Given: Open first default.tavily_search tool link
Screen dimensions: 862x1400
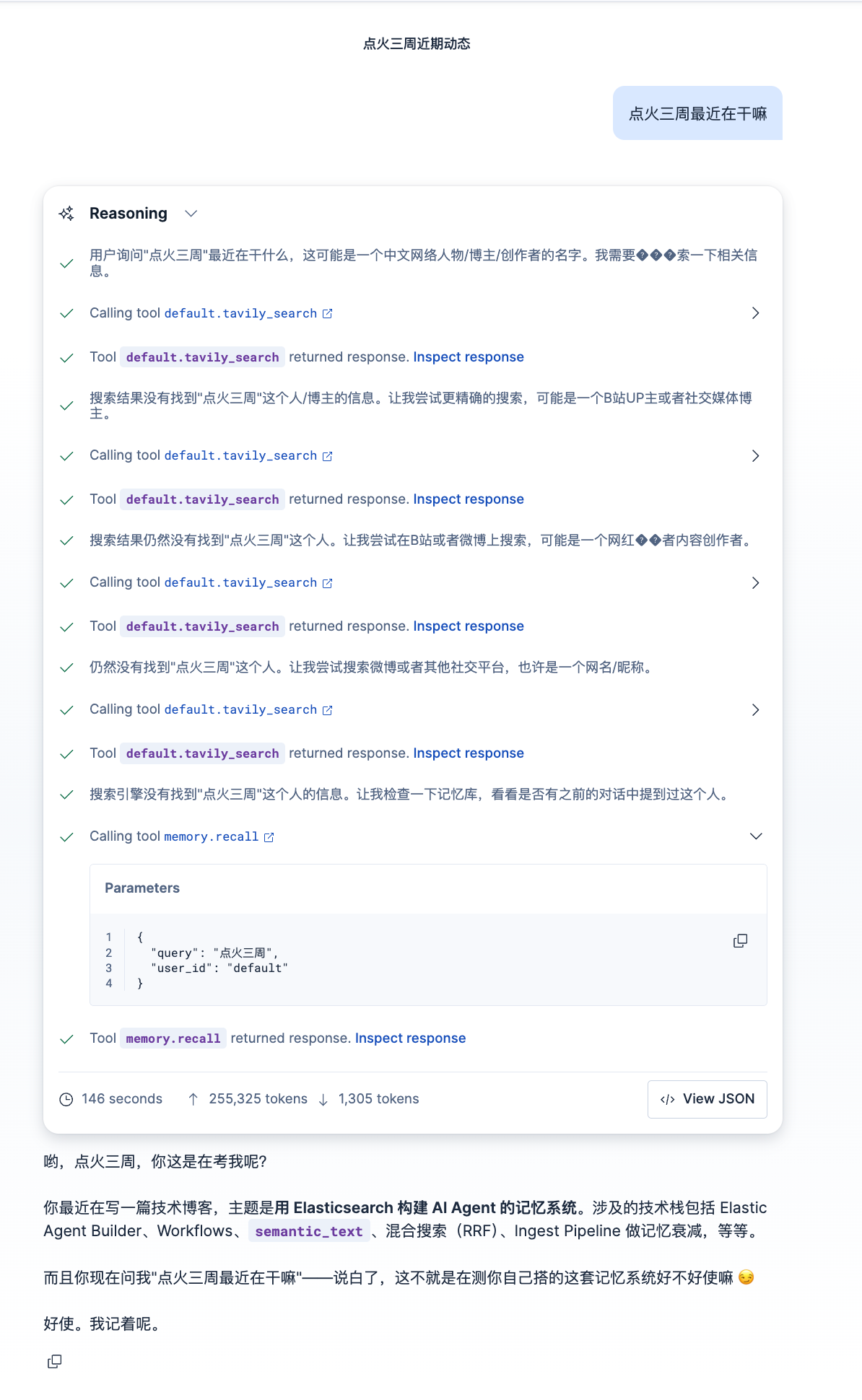Looking at the screenshot, I should (x=240, y=313).
